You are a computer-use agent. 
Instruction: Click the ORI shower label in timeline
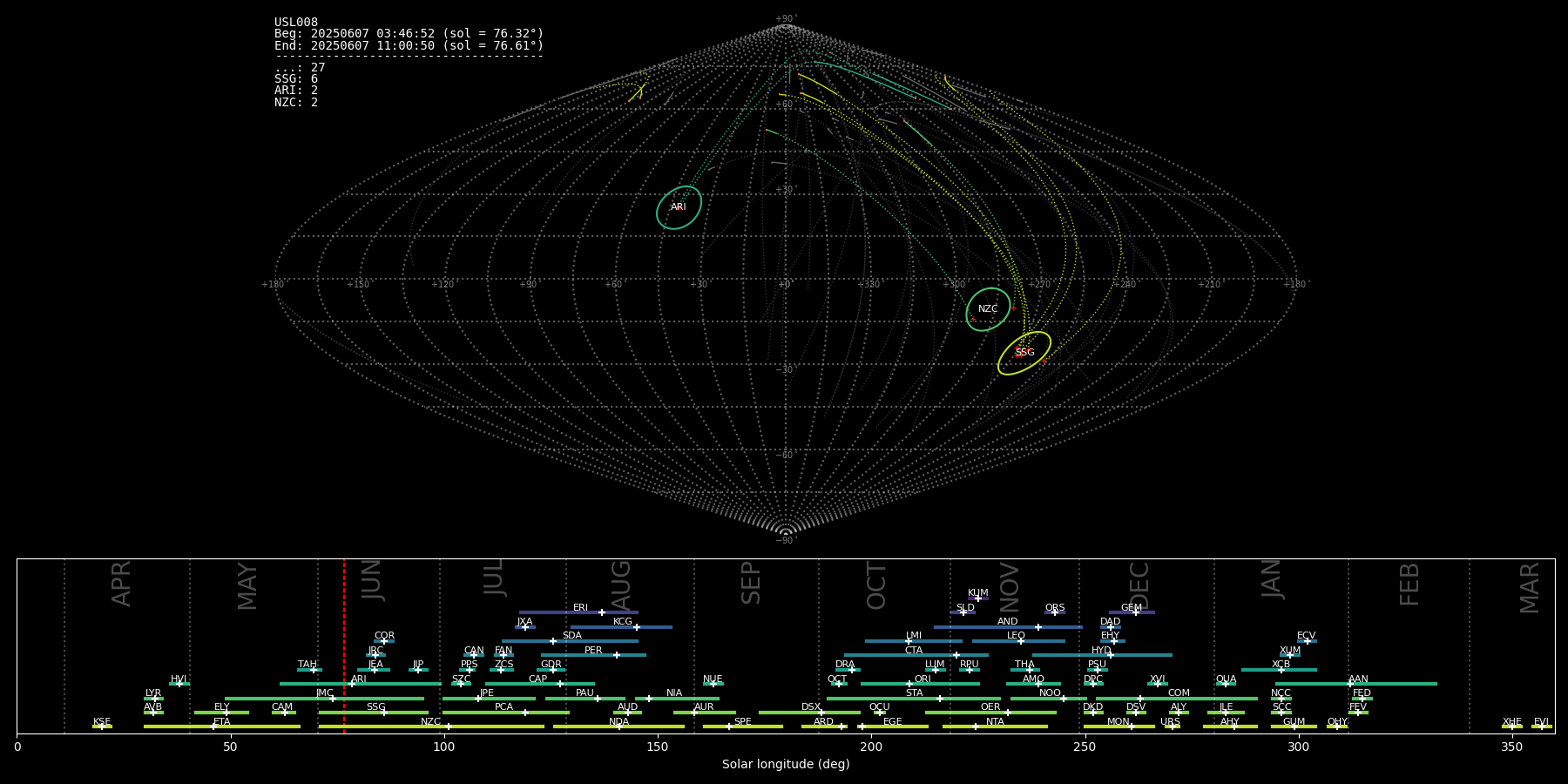coord(923,679)
